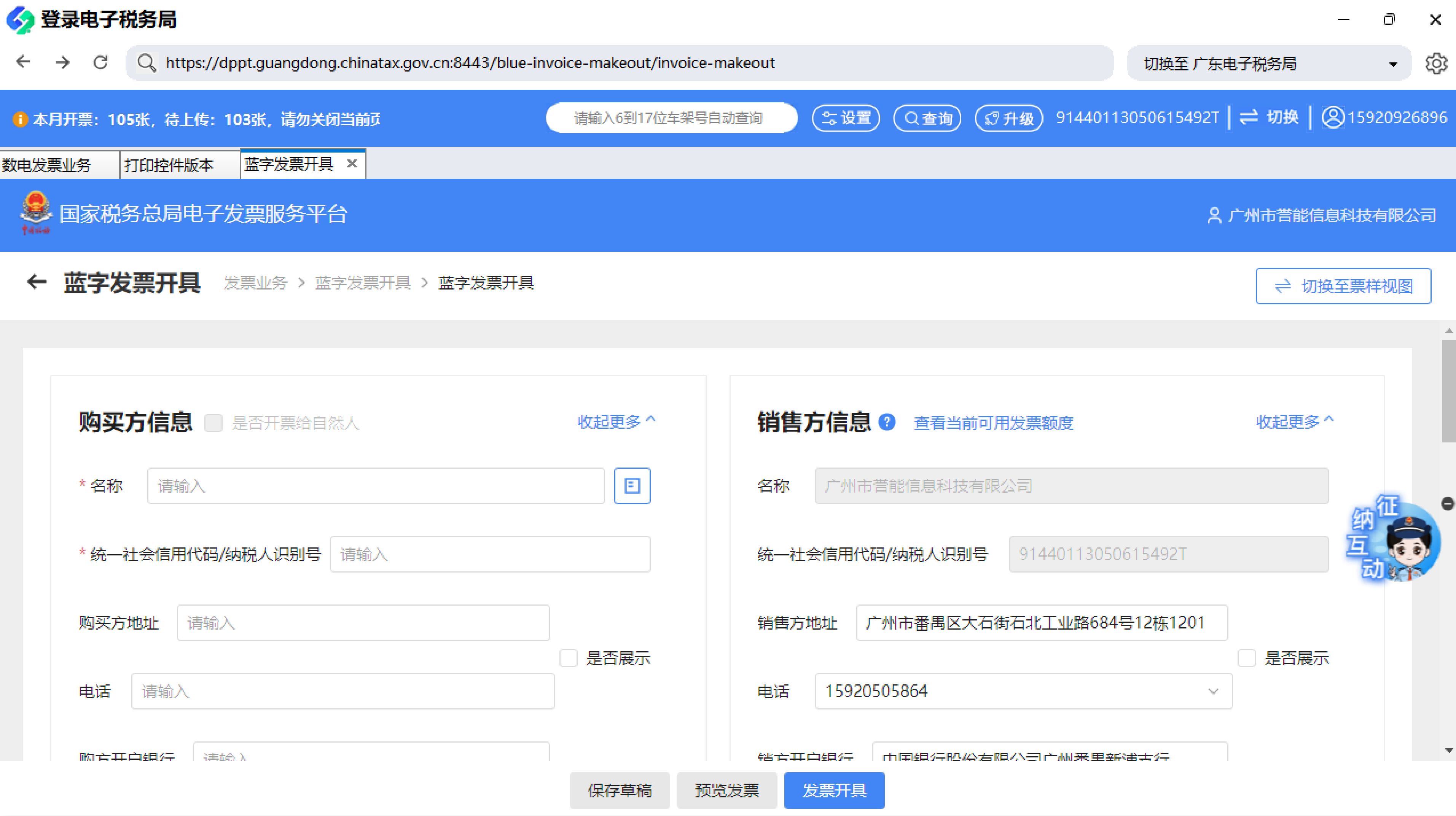The width and height of the screenshot is (1456, 816).
Task: Click the vehicle frame number search box
Action: [671, 118]
